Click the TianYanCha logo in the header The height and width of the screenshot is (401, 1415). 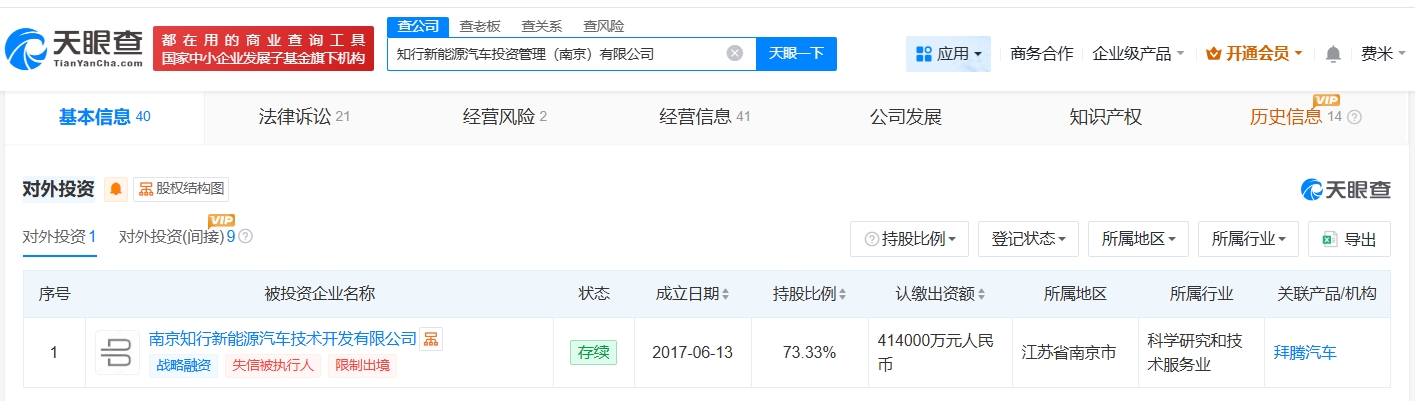[75, 47]
